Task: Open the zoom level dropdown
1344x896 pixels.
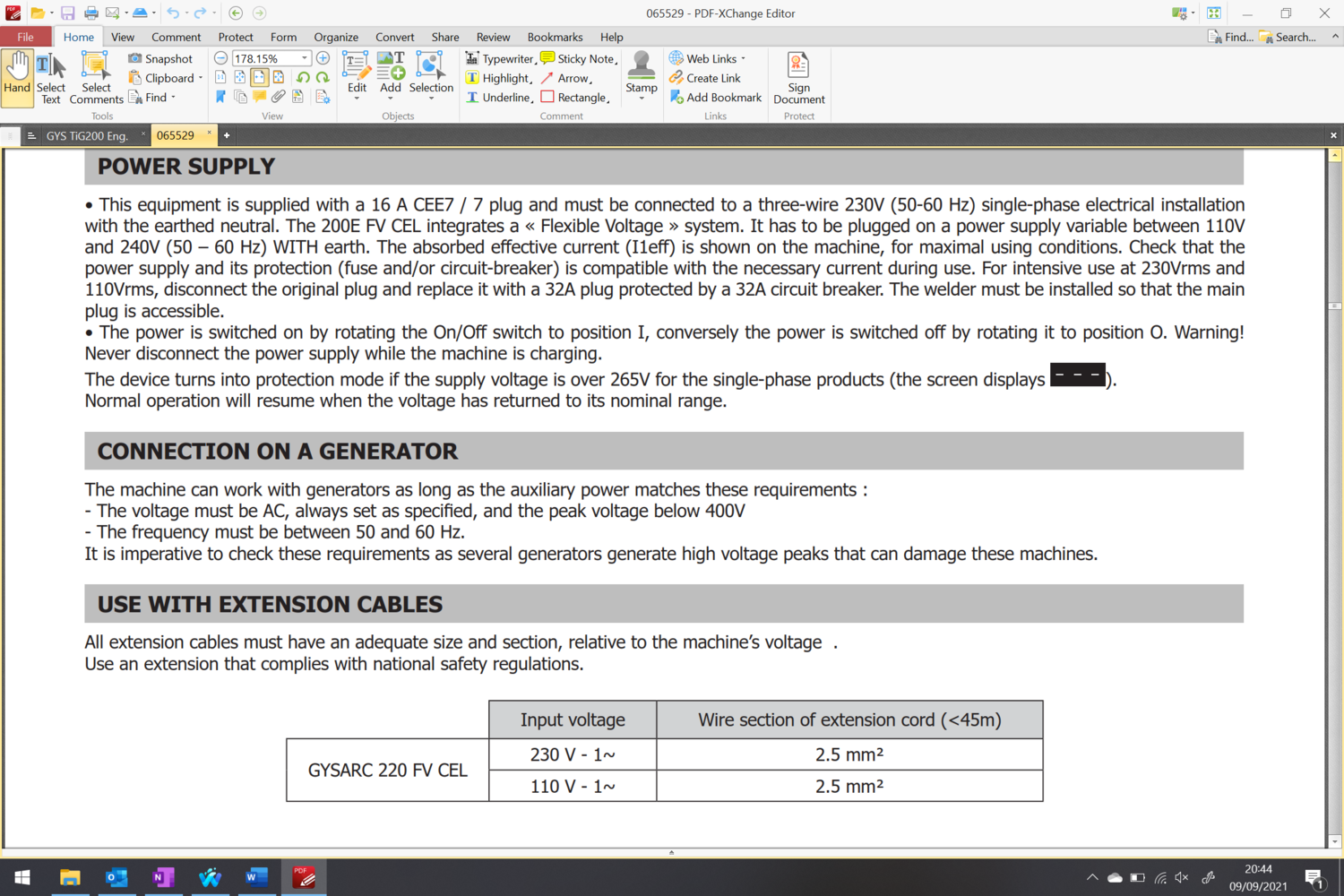Action: [x=305, y=58]
